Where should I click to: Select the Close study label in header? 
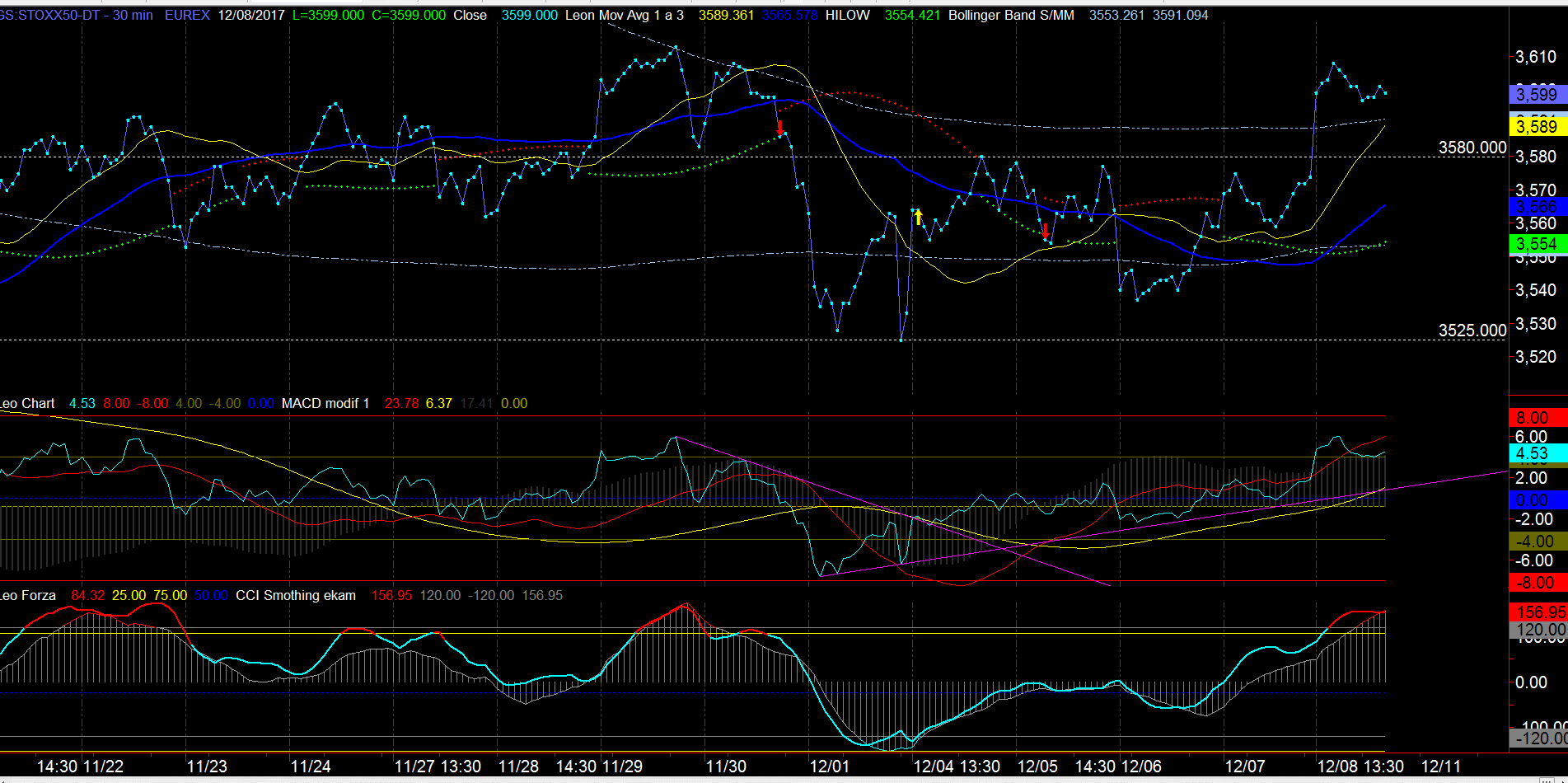coord(470,15)
